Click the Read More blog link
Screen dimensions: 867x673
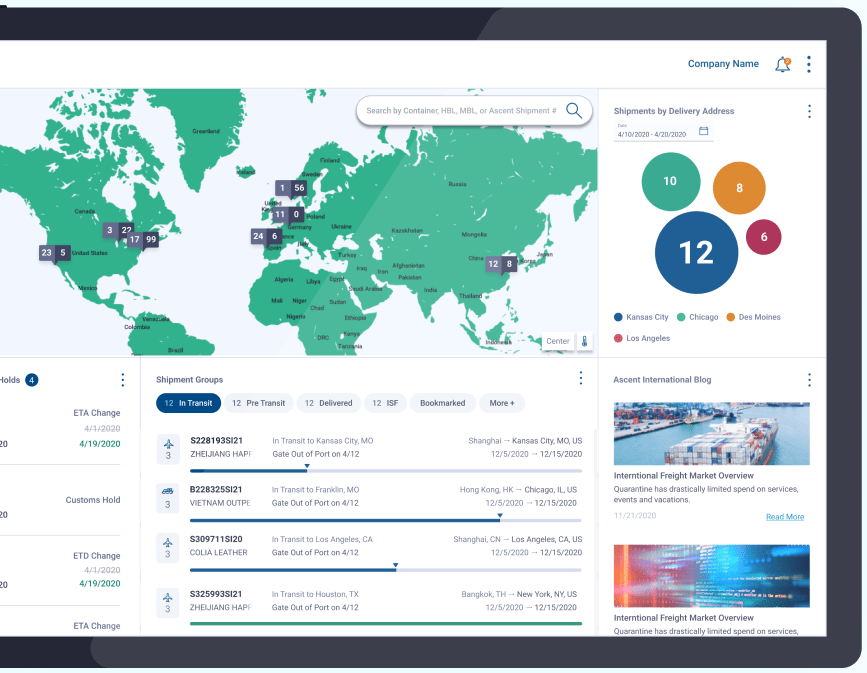coord(785,517)
